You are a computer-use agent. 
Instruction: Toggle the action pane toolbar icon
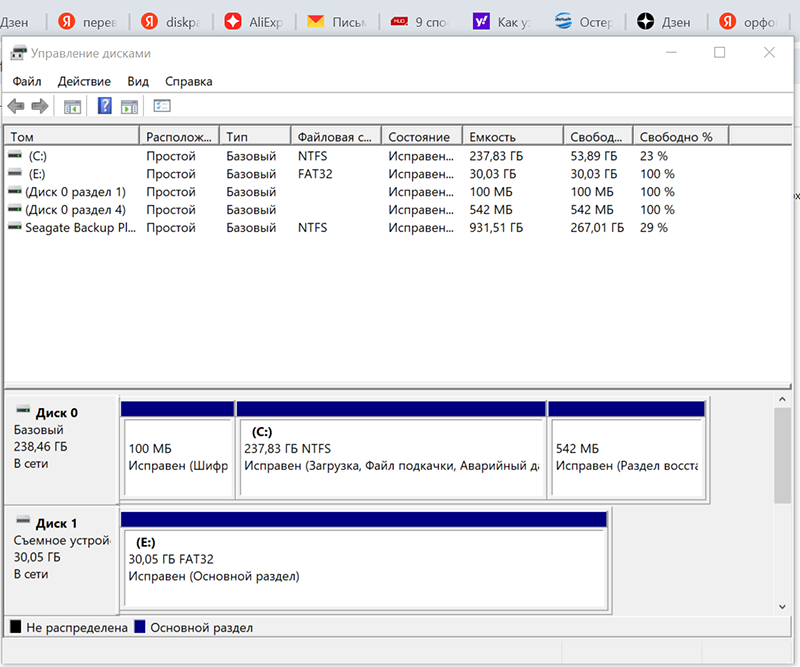pos(129,107)
